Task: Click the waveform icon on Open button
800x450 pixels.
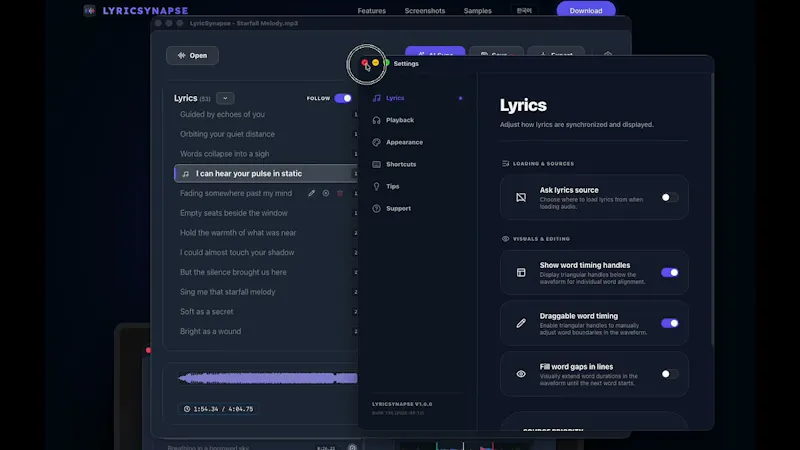Action: (181, 55)
